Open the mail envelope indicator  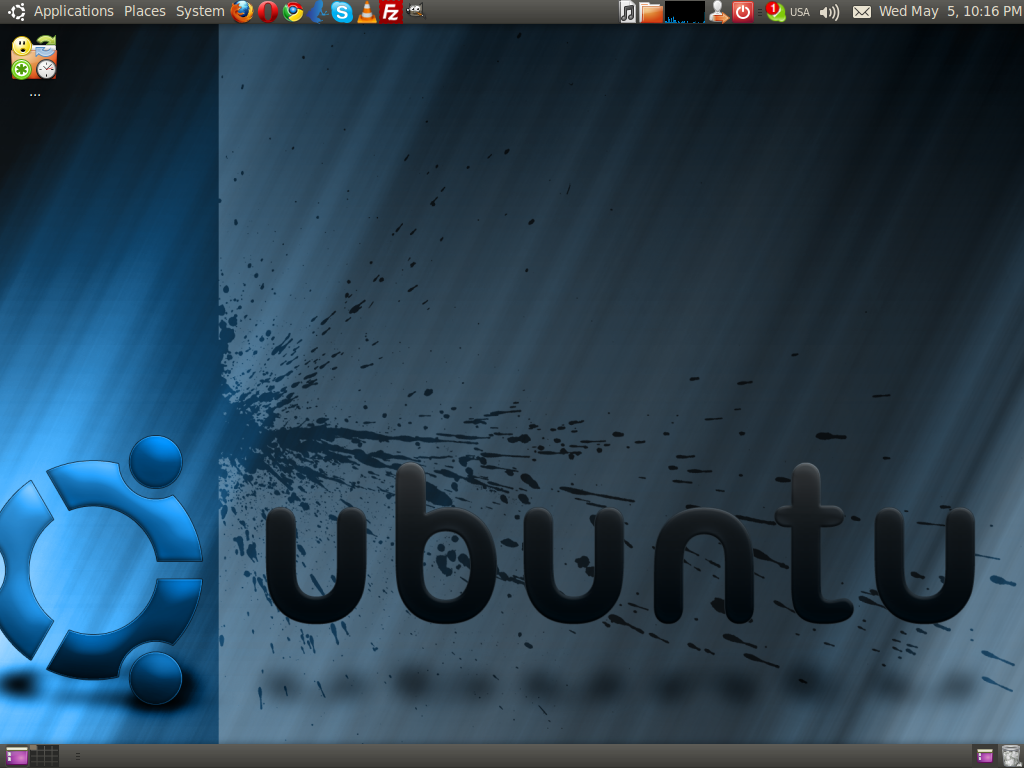(x=861, y=12)
